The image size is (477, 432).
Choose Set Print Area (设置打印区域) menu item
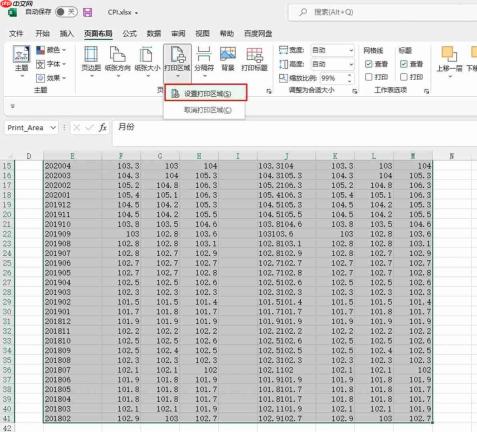206,93
